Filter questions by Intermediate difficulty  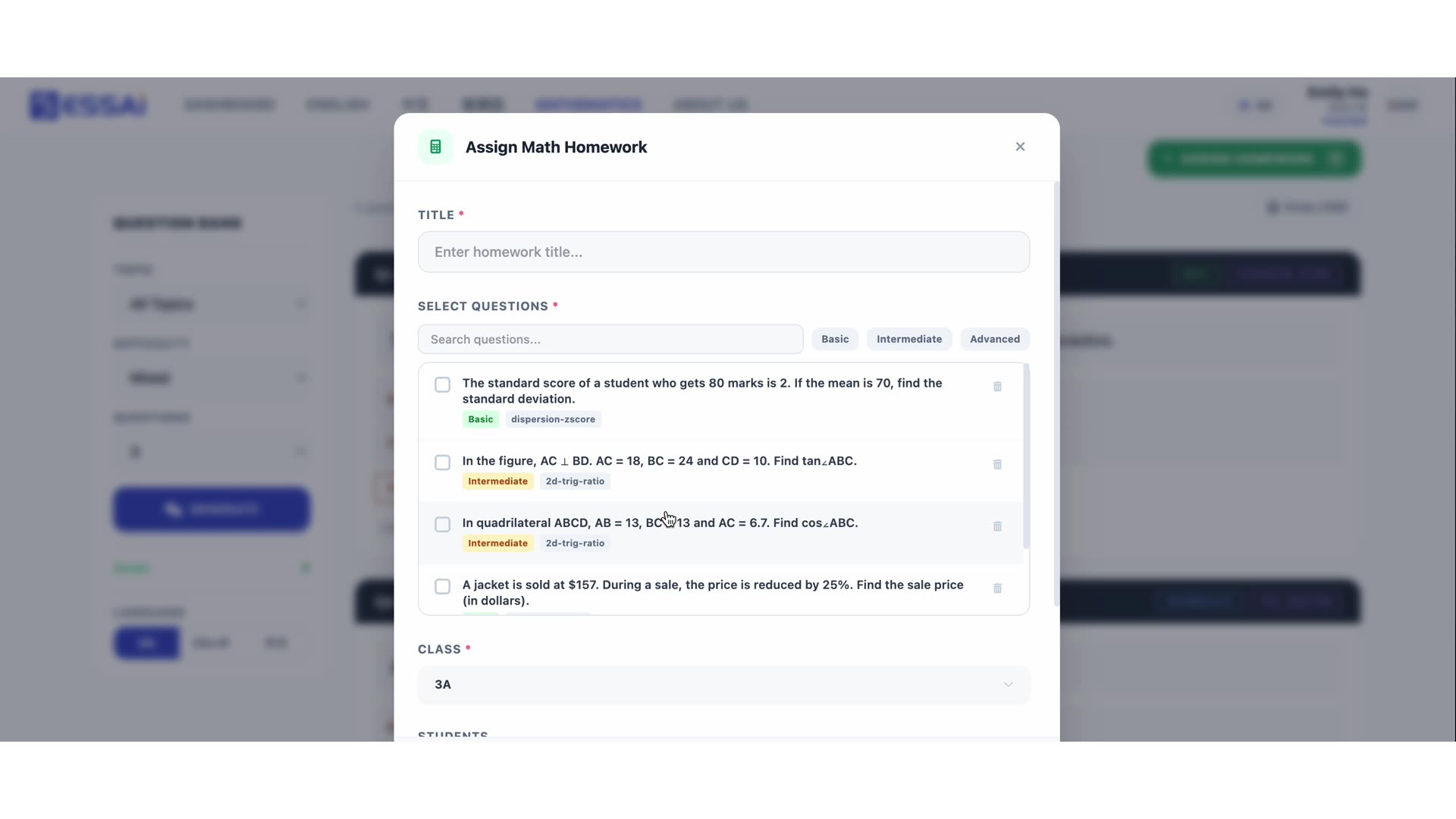coord(908,339)
